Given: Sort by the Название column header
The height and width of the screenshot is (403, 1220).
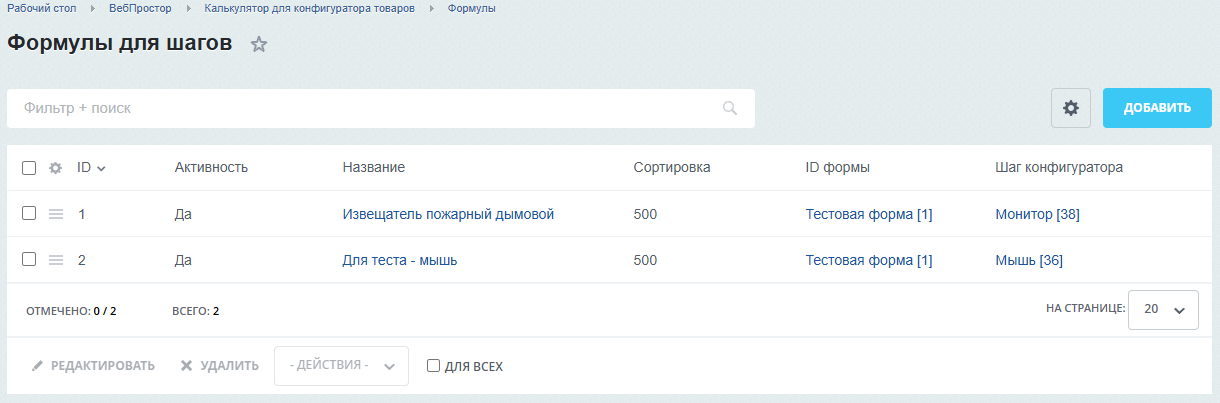Looking at the screenshot, I should 373,167.
